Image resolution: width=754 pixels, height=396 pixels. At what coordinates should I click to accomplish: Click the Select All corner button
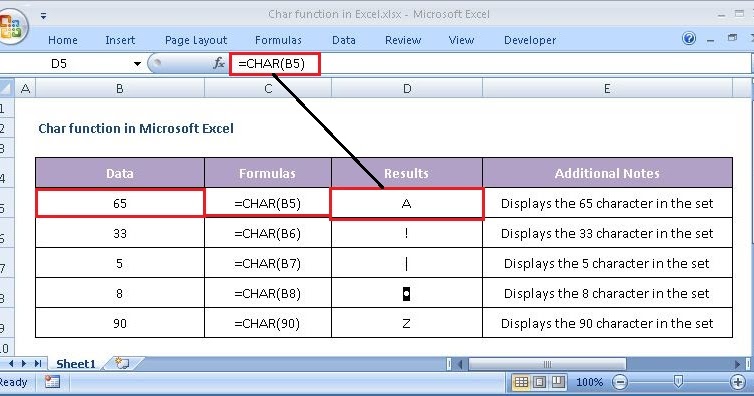7,88
